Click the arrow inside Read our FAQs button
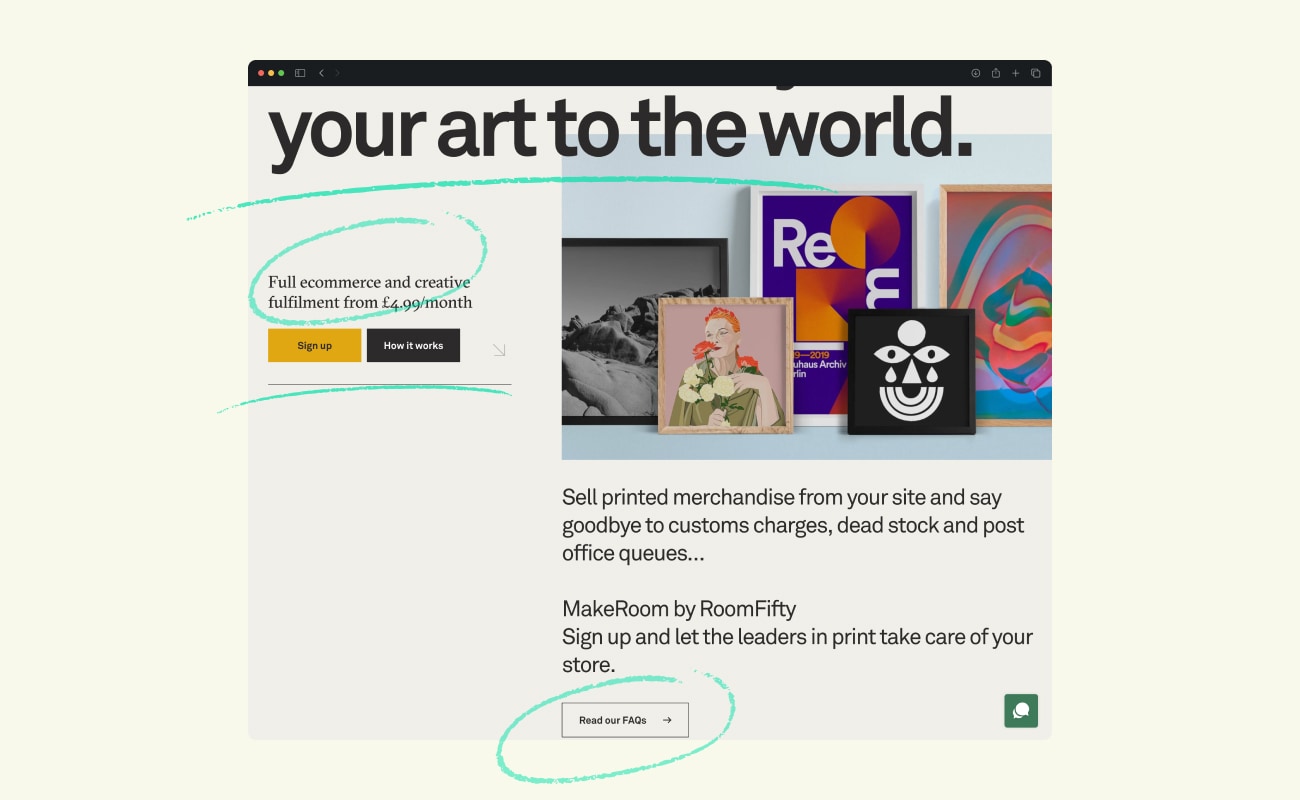 click(x=667, y=720)
